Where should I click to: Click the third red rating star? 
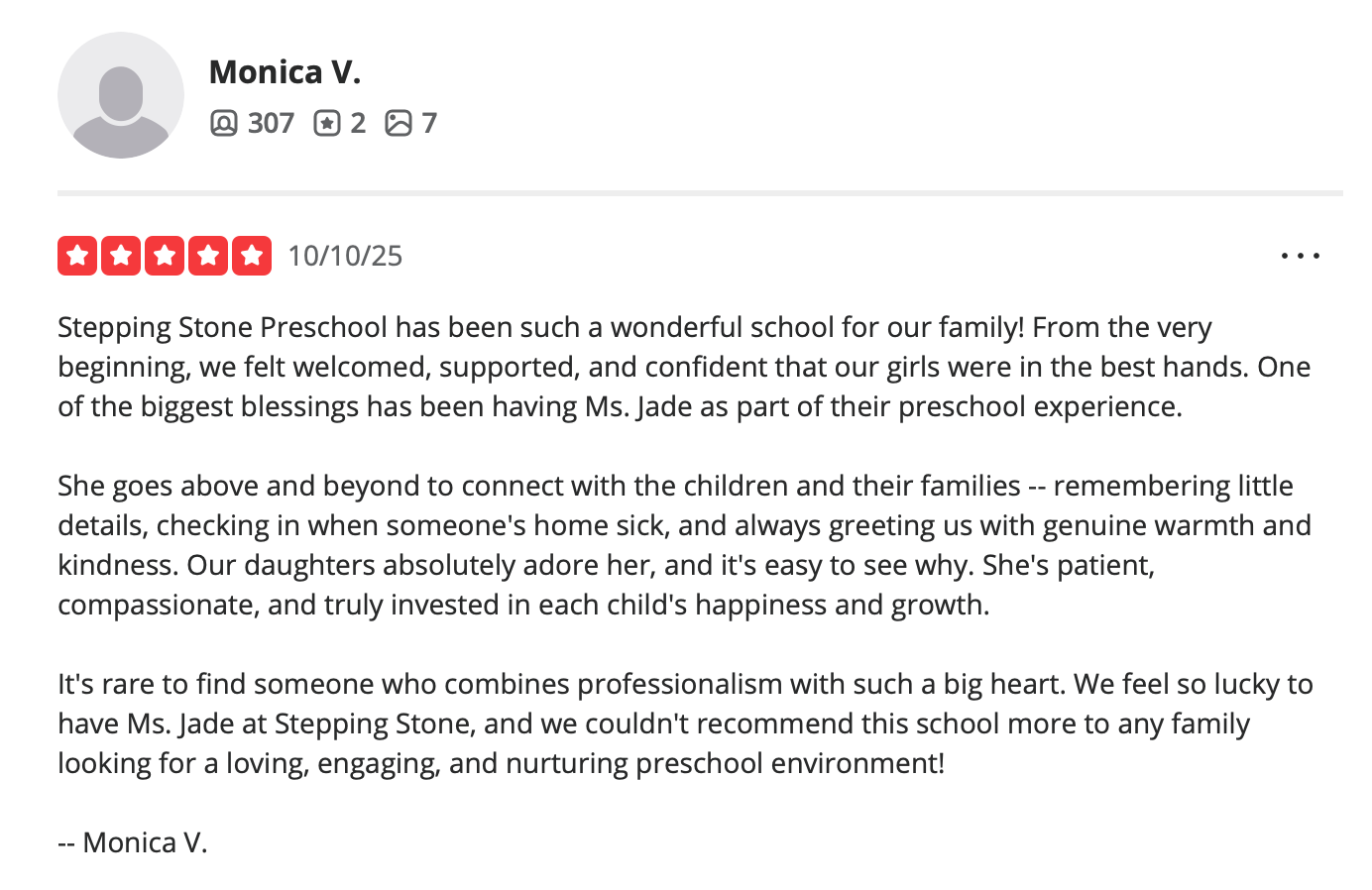pyautogui.click(x=165, y=256)
